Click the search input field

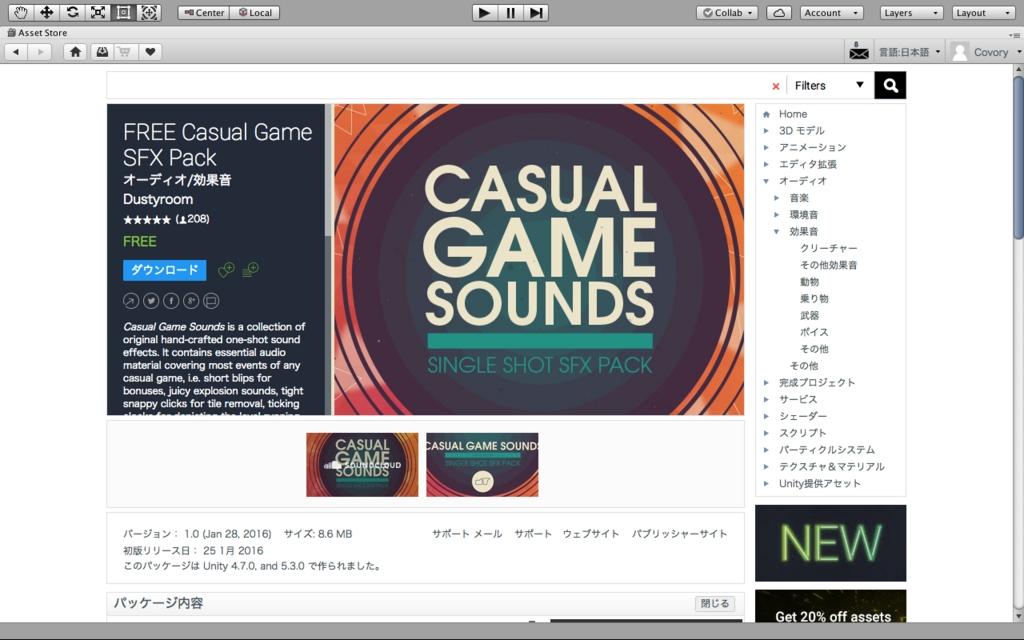438,86
